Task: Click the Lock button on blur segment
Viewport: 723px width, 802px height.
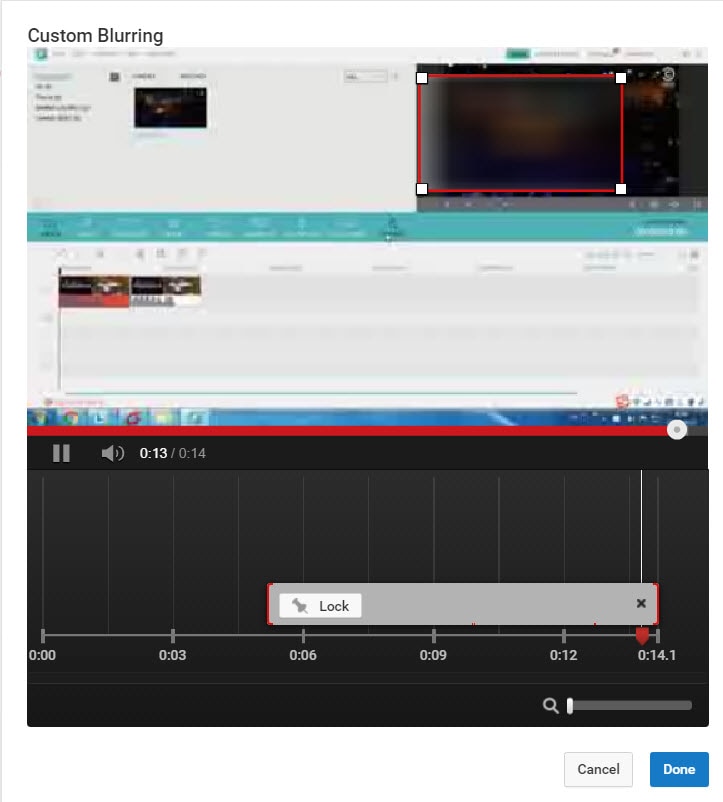Action: tap(321, 606)
